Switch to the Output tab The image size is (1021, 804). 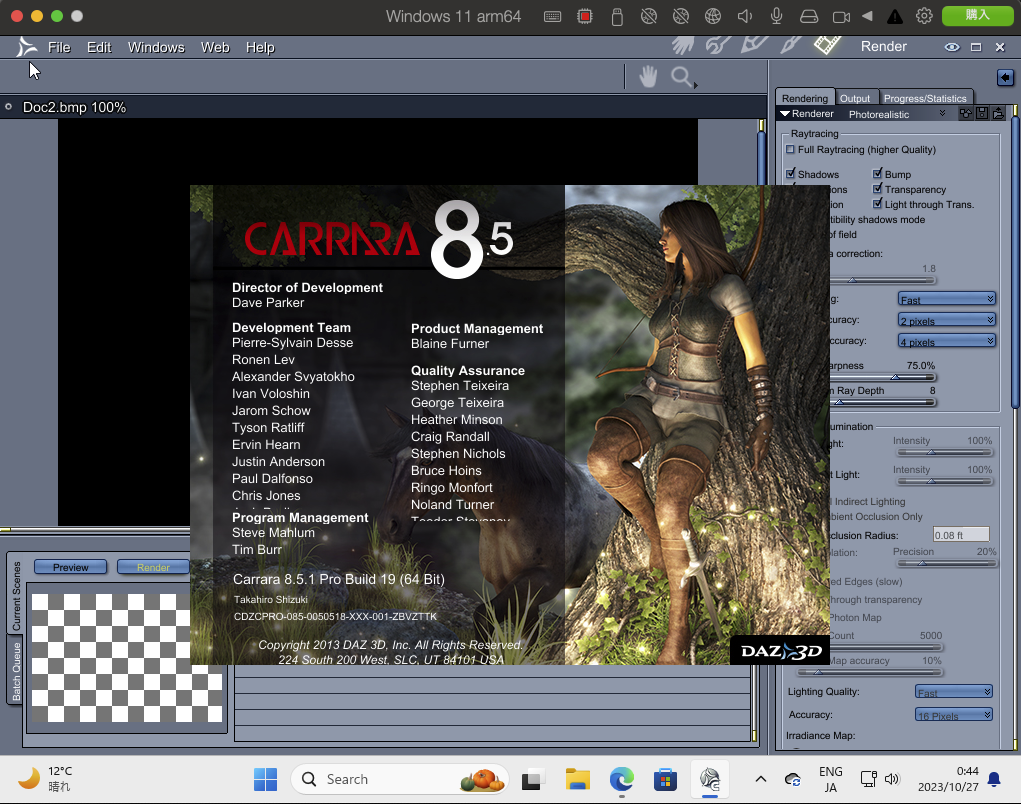pyautogui.click(x=854, y=98)
